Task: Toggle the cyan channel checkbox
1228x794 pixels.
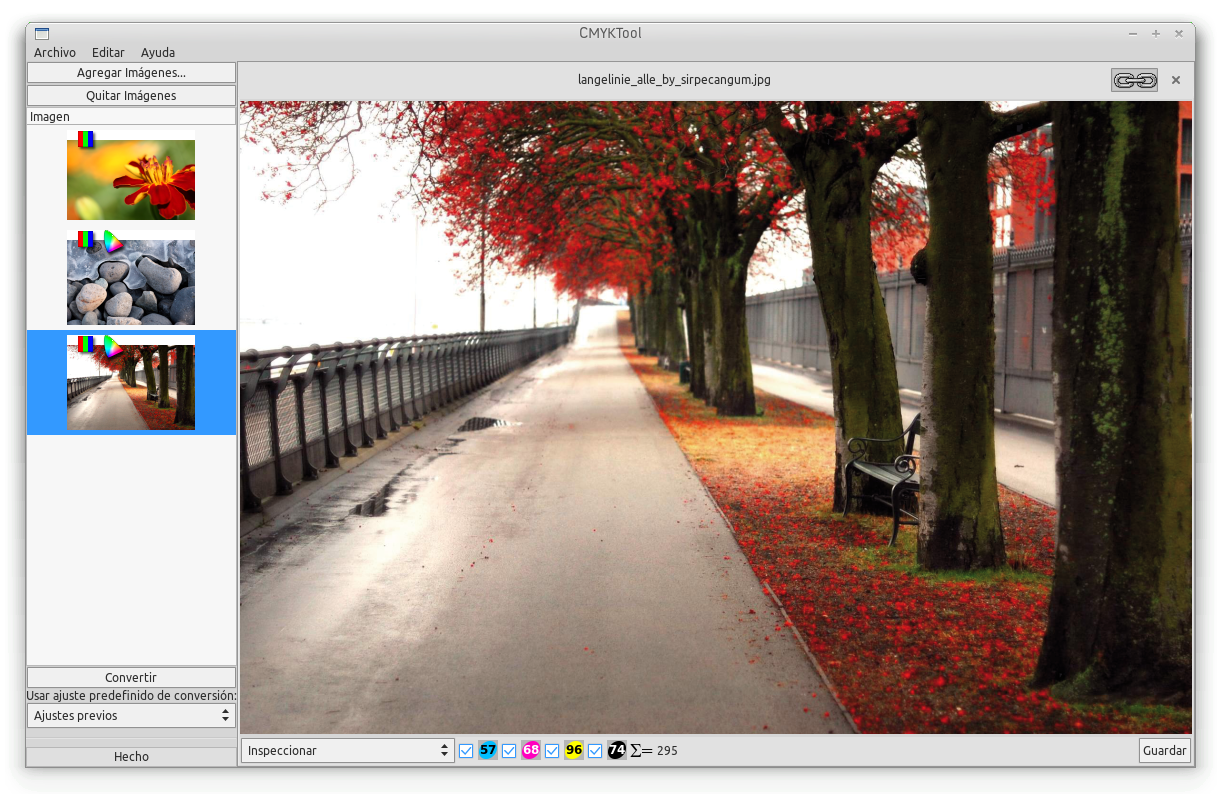Action: coord(466,751)
